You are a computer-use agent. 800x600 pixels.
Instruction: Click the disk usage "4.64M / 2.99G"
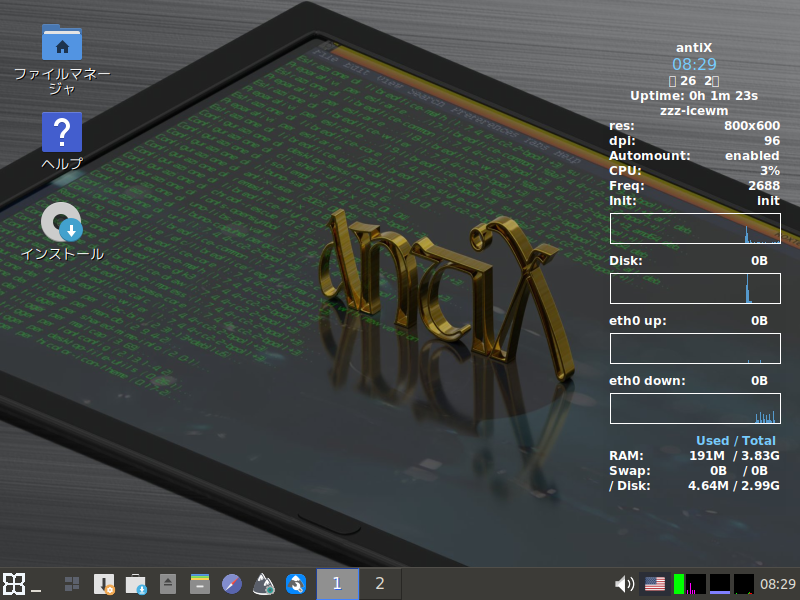(734, 486)
